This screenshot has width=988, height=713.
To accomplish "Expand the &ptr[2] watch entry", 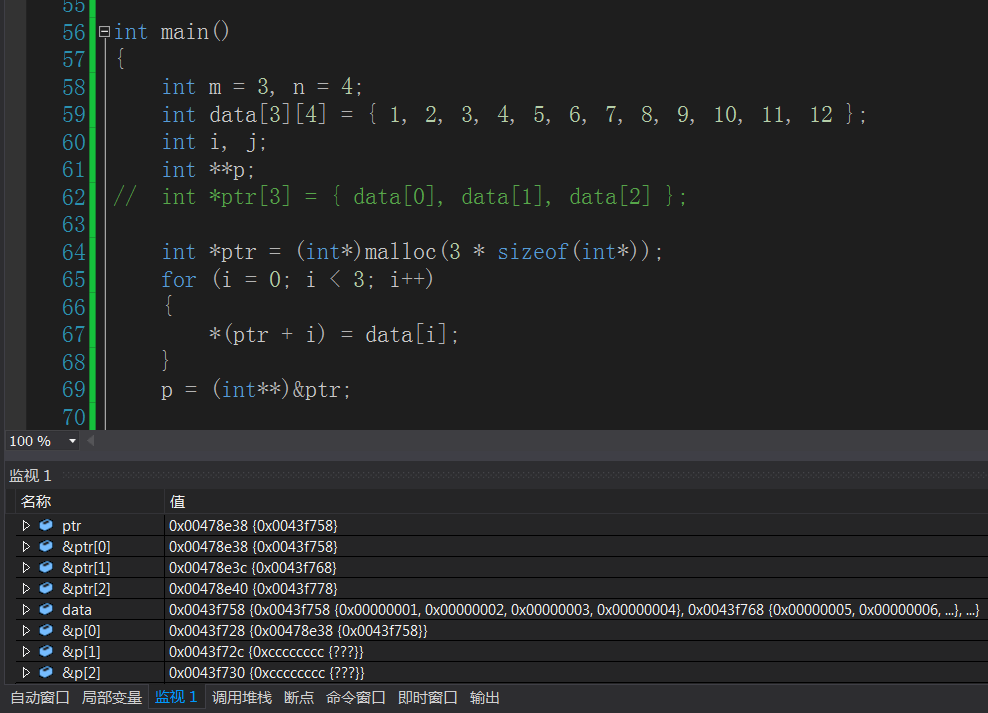I will pyautogui.click(x=26, y=588).
